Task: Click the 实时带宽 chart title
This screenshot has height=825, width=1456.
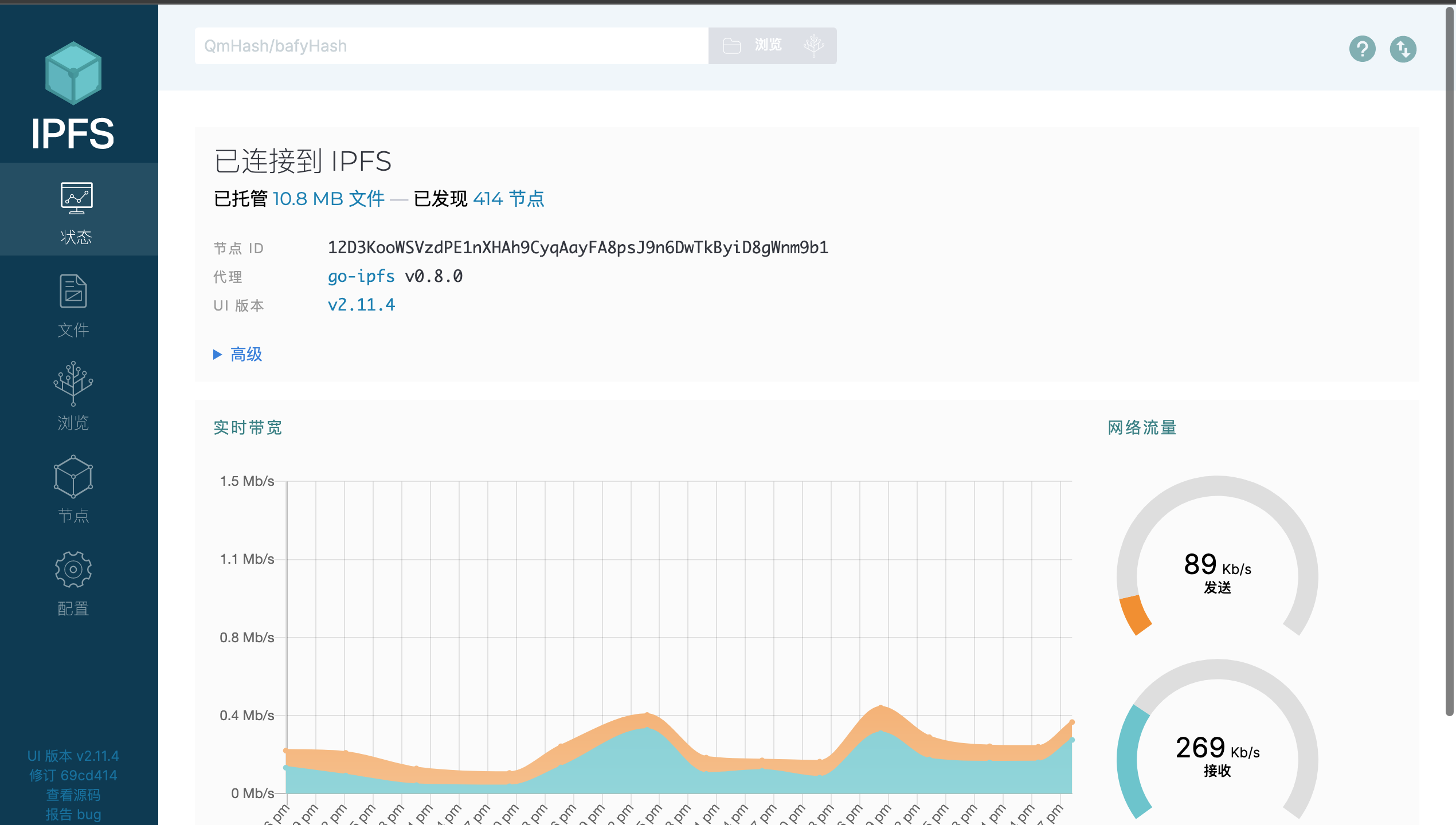Action: (248, 427)
